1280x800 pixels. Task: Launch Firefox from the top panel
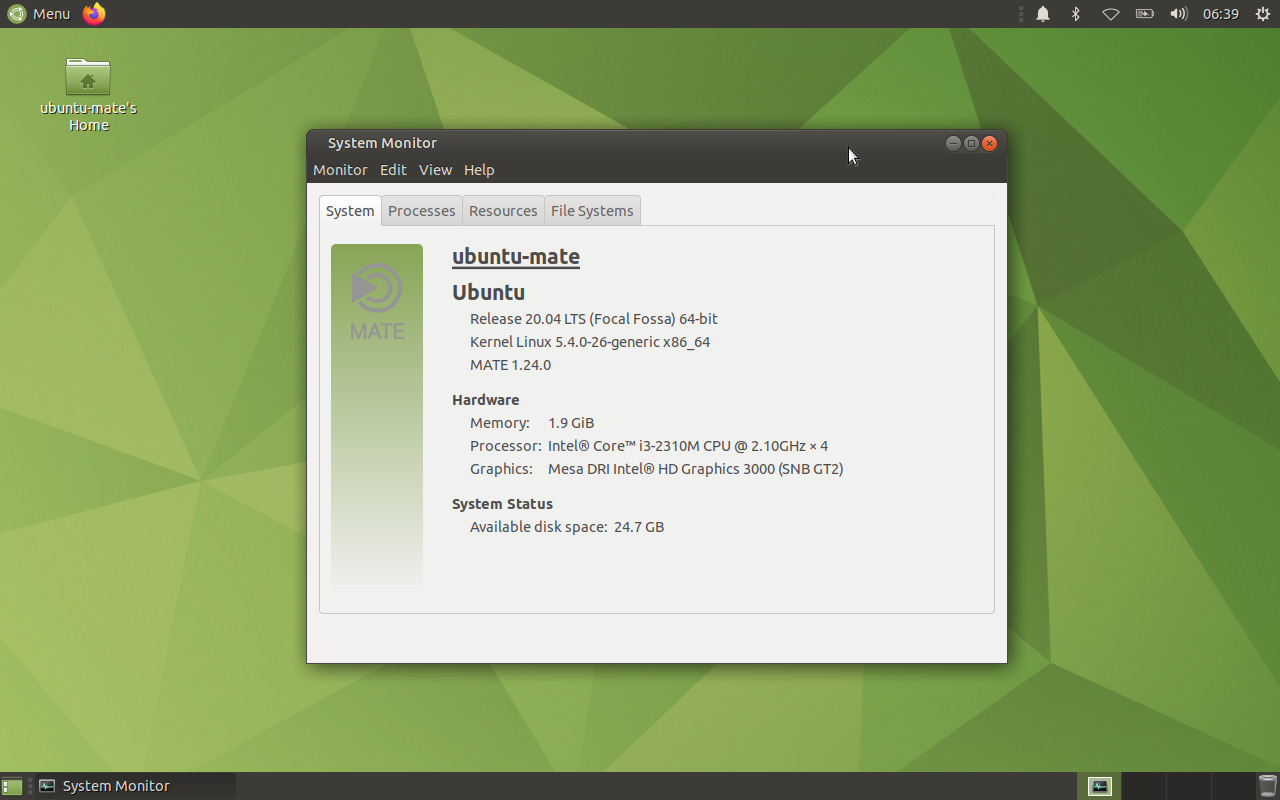coord(94,14)
